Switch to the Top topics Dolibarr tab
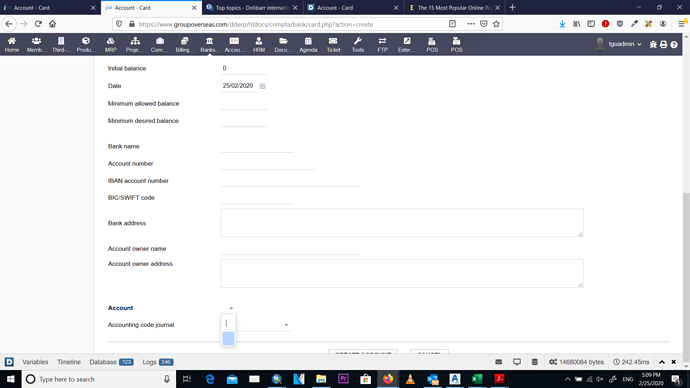The image size is (690, 388). coord(252,7)
